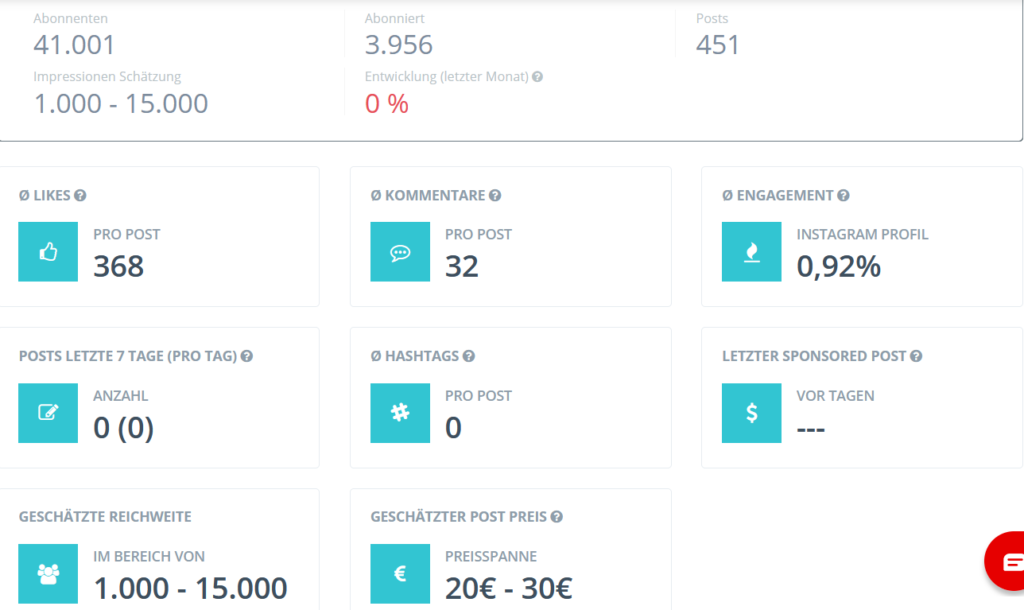Image resolution: width=1024 pixels, height=610 pixels.
Task: Click the Abonniert value 3.956
Action: 398,44
